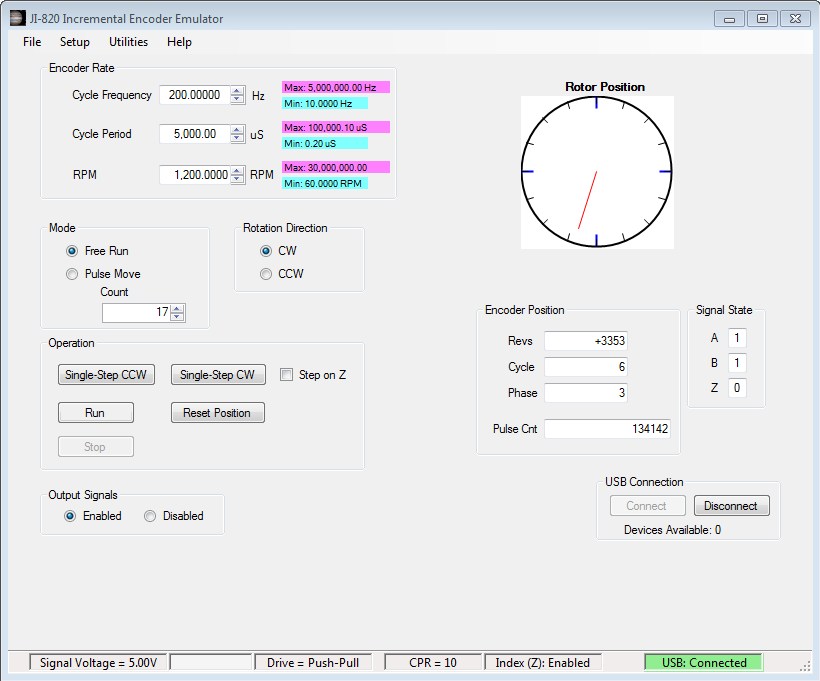Viewport: 820px width, 681px height.
Task: Open the Help menu
Action: 179,42
